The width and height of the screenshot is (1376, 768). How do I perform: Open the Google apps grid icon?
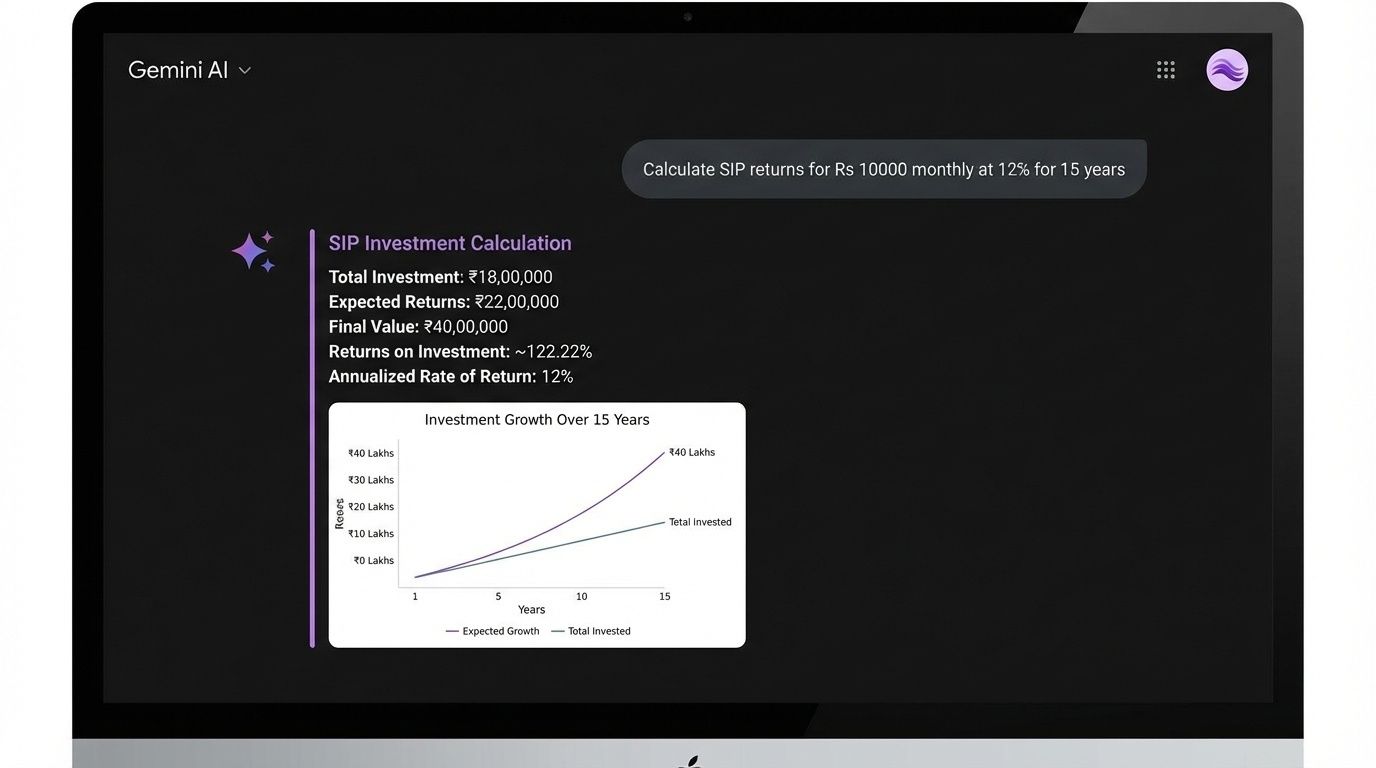tap(1165, 69)
